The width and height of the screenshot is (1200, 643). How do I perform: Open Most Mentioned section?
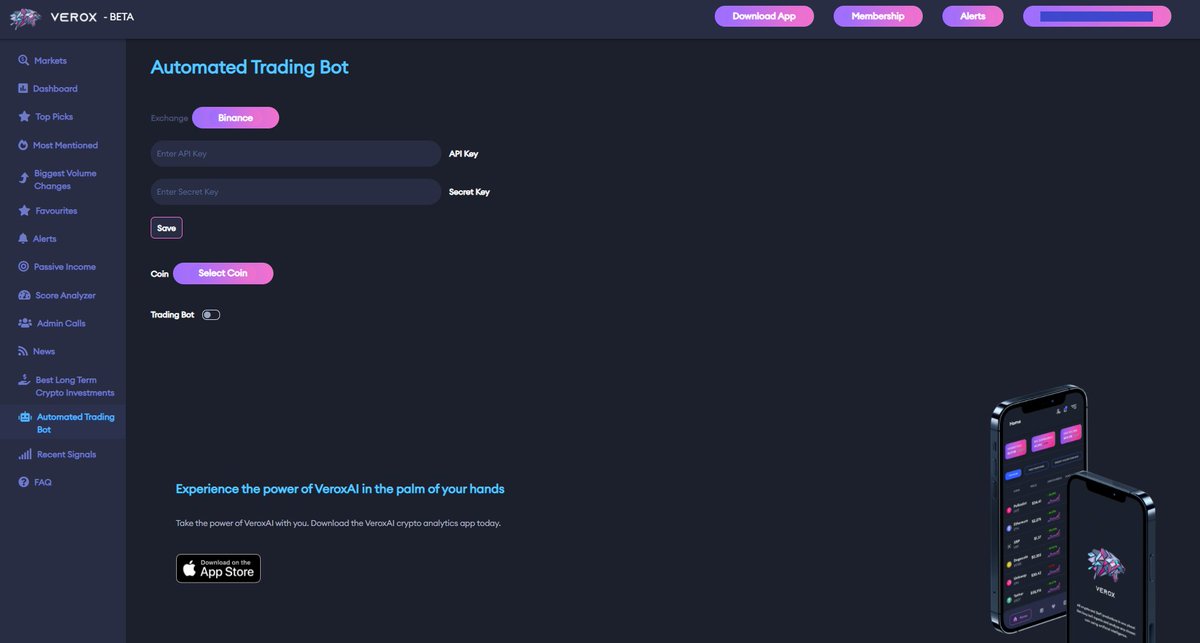point(65,145)
